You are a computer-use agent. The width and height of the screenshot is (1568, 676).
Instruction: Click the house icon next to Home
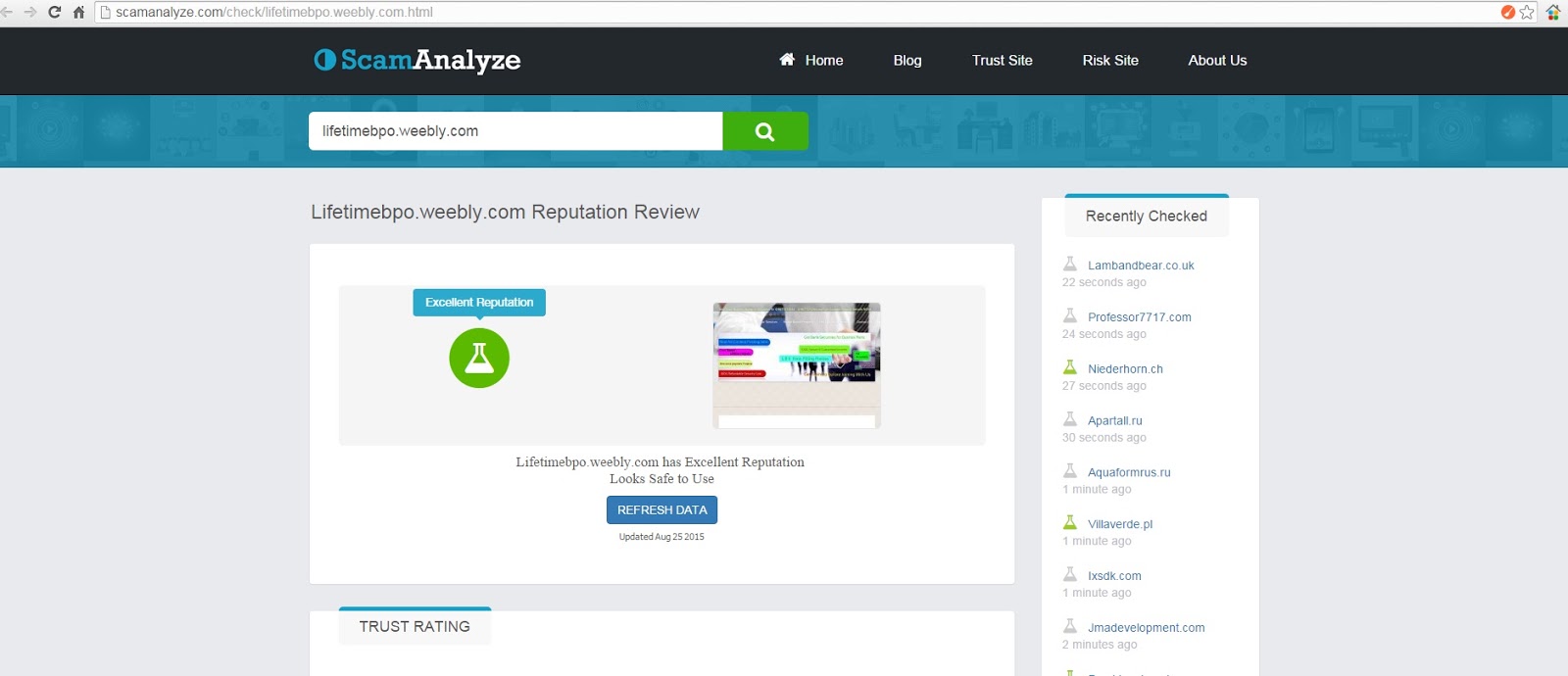[x=787, y=60]
